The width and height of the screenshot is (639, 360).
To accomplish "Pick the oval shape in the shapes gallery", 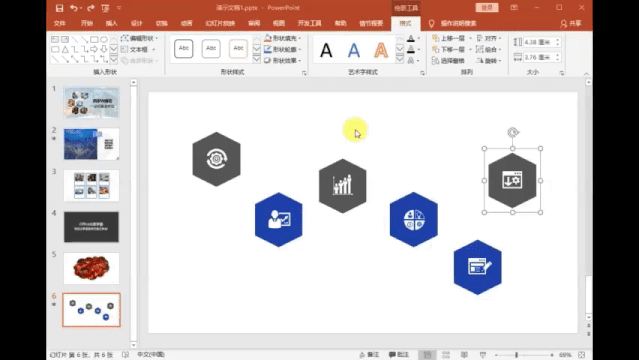I will pyautogui.click(x=104, y=40).
